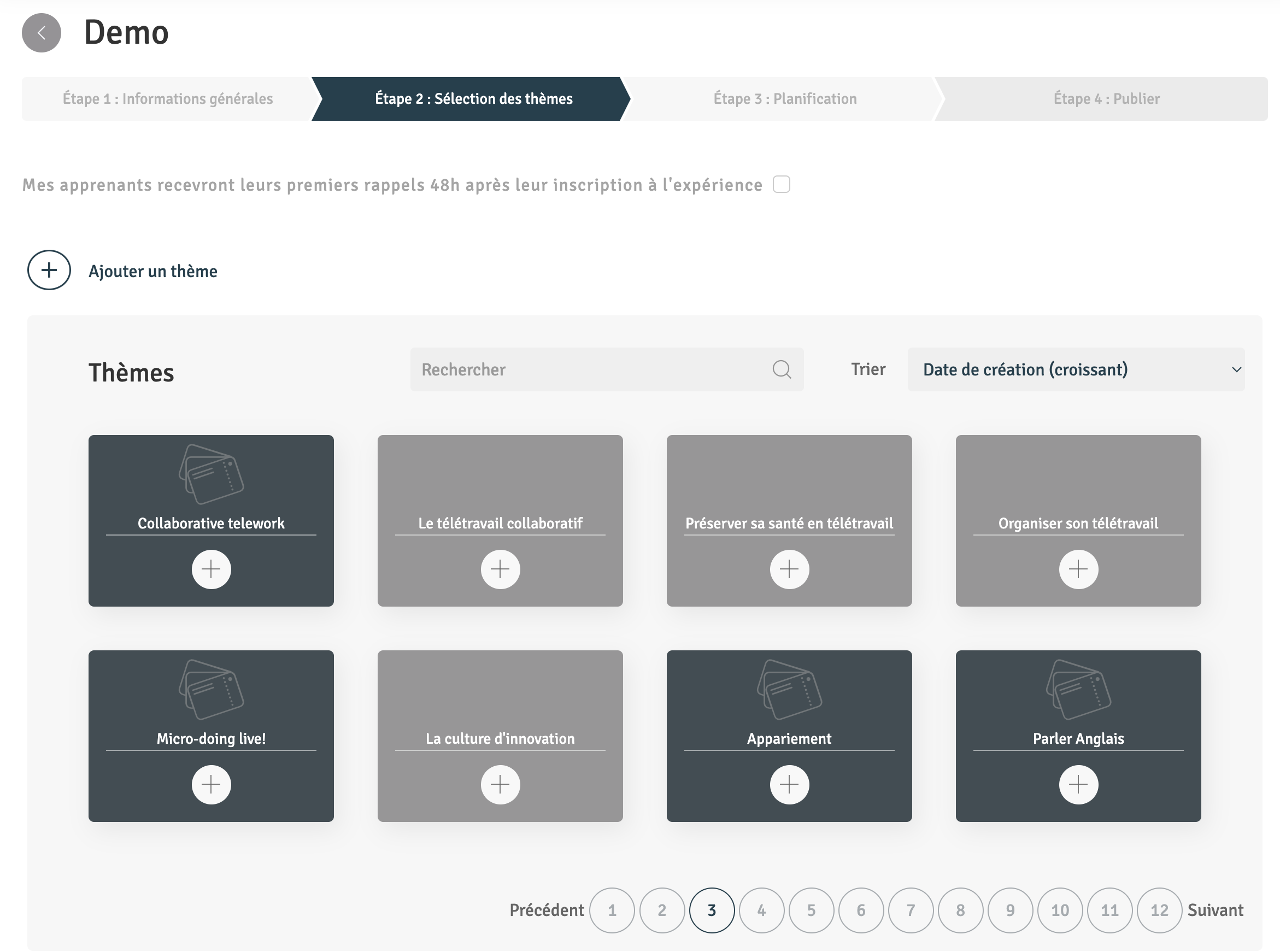The height and width of the screenshot is (952, 1280).
Task: Open pagination page 4
Action: coord(761,910)
